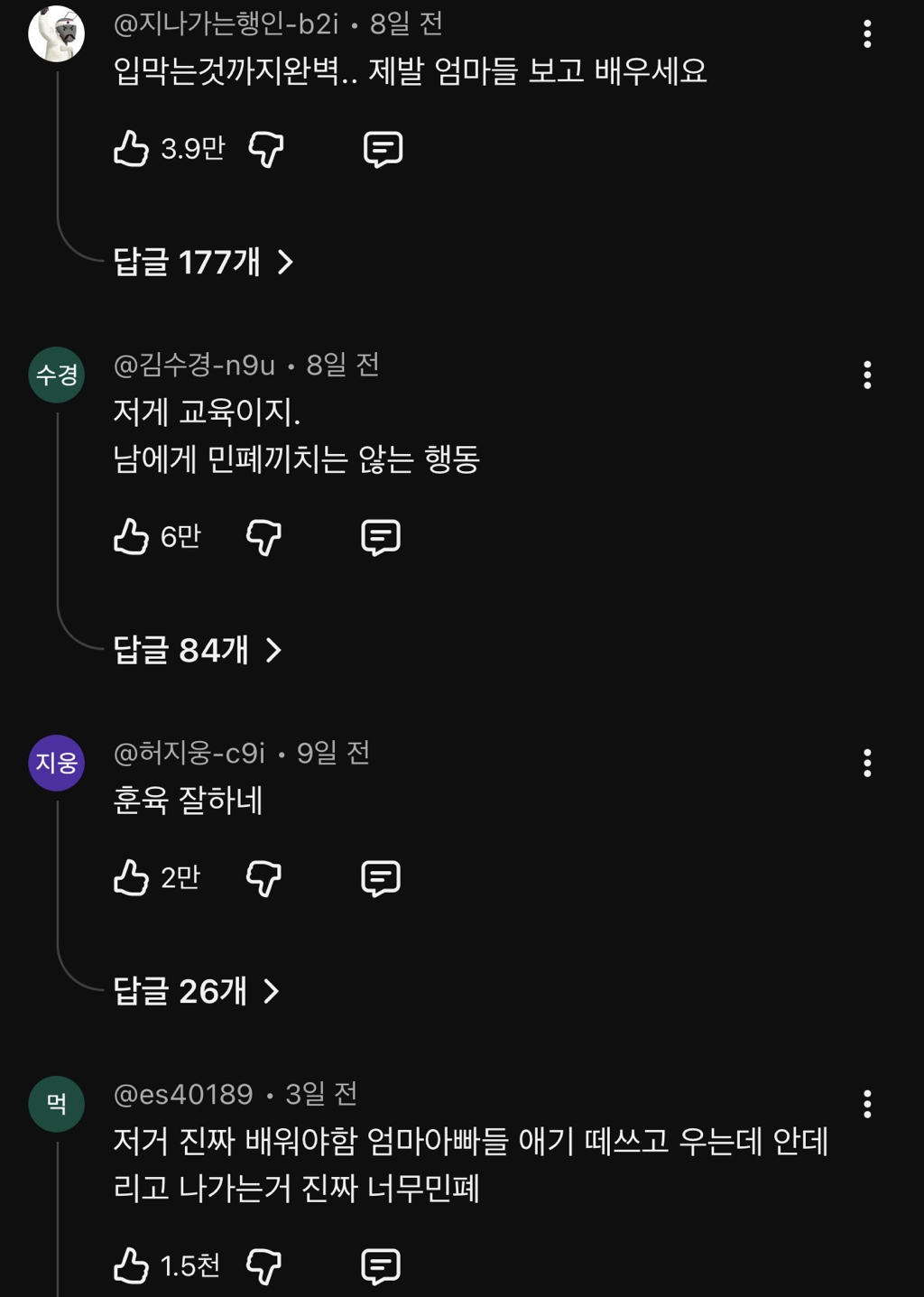Dislike the comment by @김수경-n9u
The image size is (924, 1297).
263,538
